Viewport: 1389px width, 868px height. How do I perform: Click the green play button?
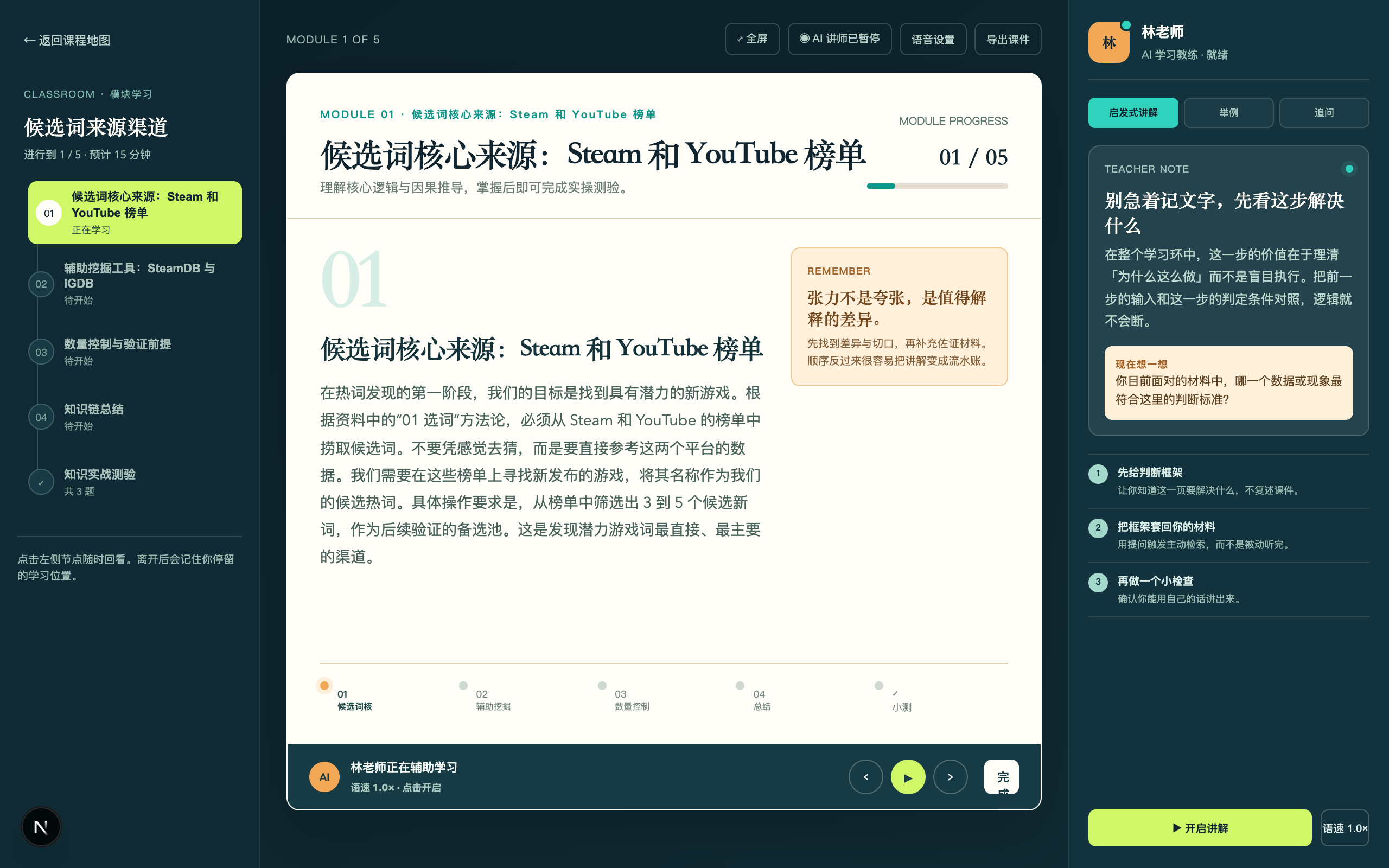pyautogui.click(x=908, y=777)
